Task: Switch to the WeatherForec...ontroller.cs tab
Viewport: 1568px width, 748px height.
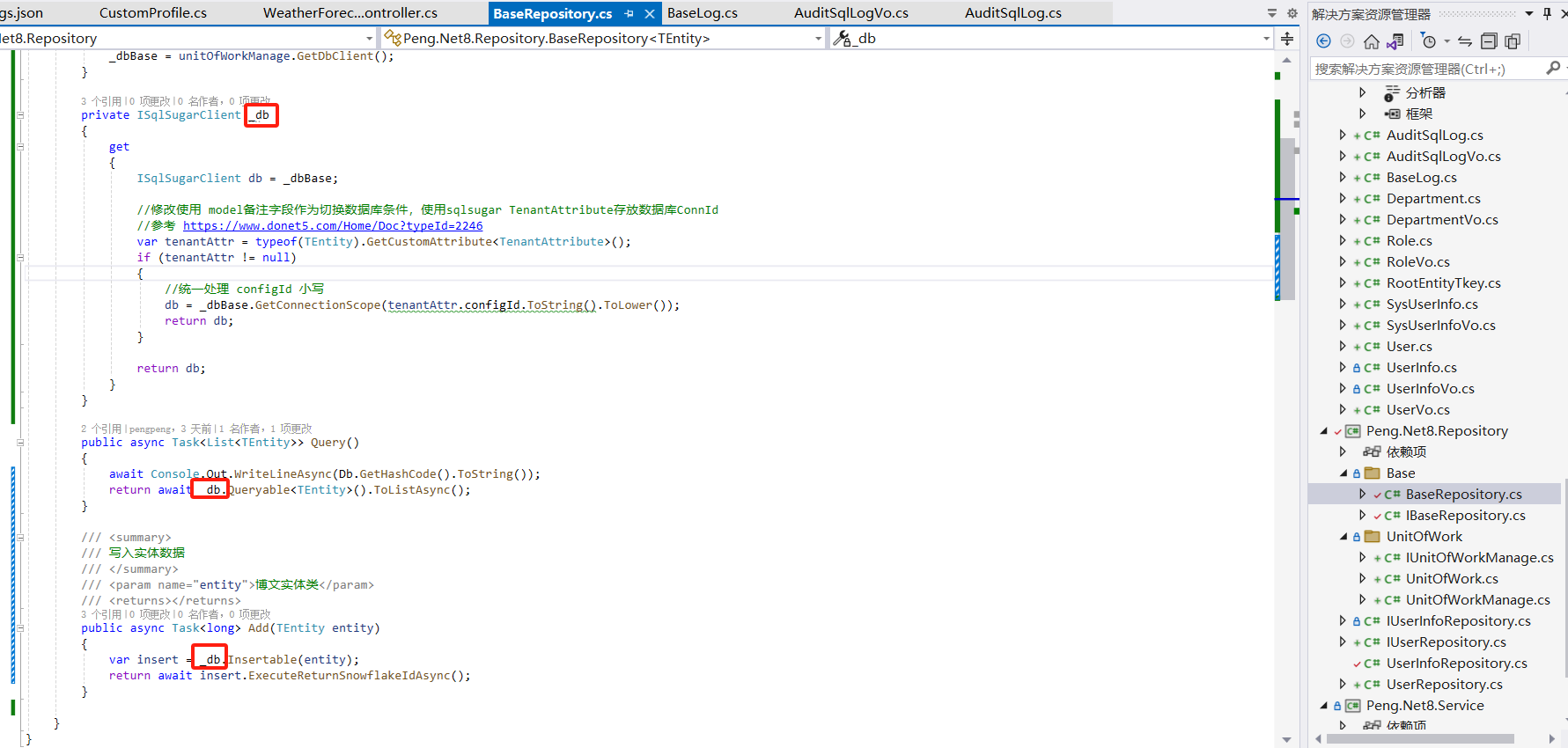Action: [x=350, y=13]
